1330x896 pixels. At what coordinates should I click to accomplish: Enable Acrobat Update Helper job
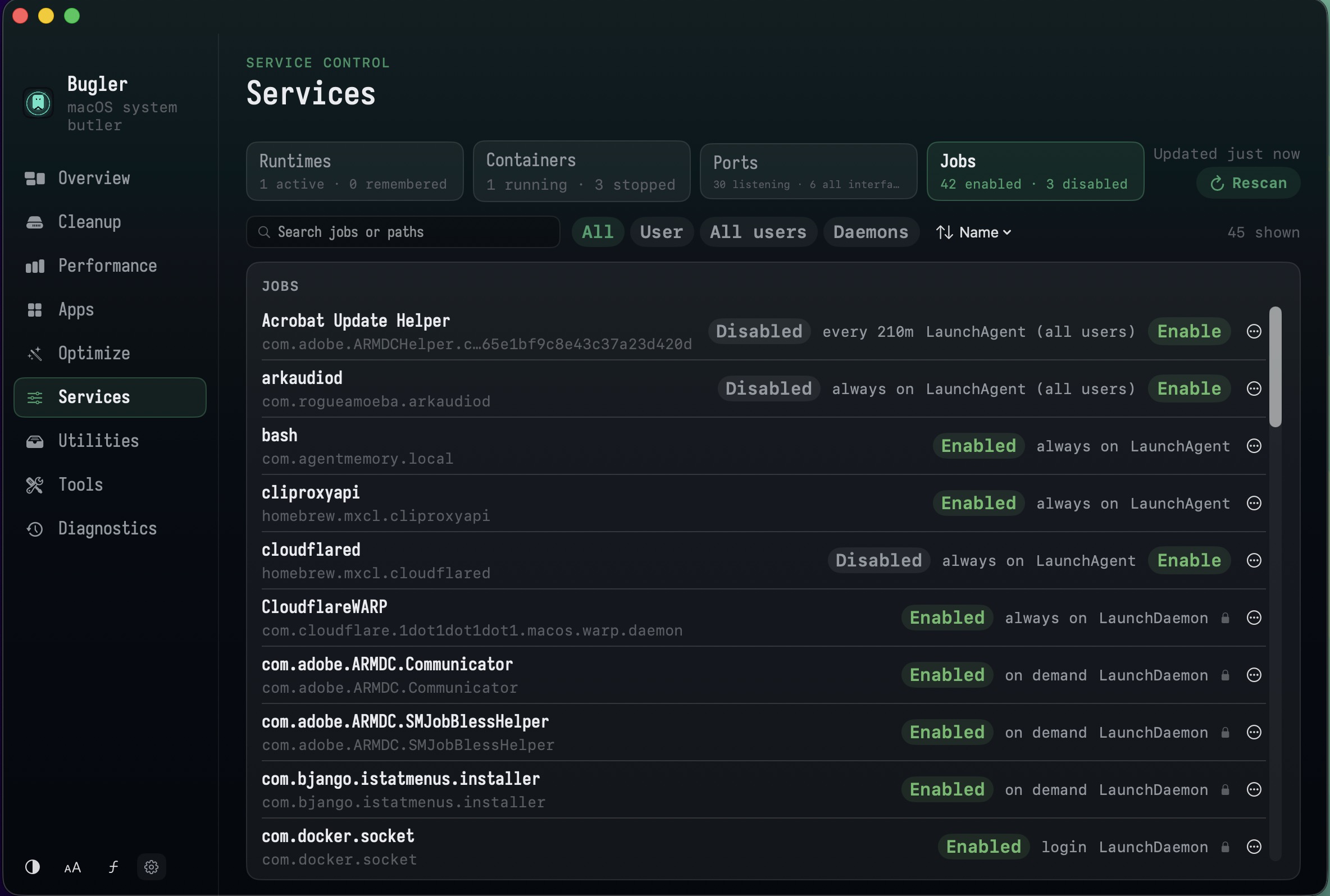1189,331
